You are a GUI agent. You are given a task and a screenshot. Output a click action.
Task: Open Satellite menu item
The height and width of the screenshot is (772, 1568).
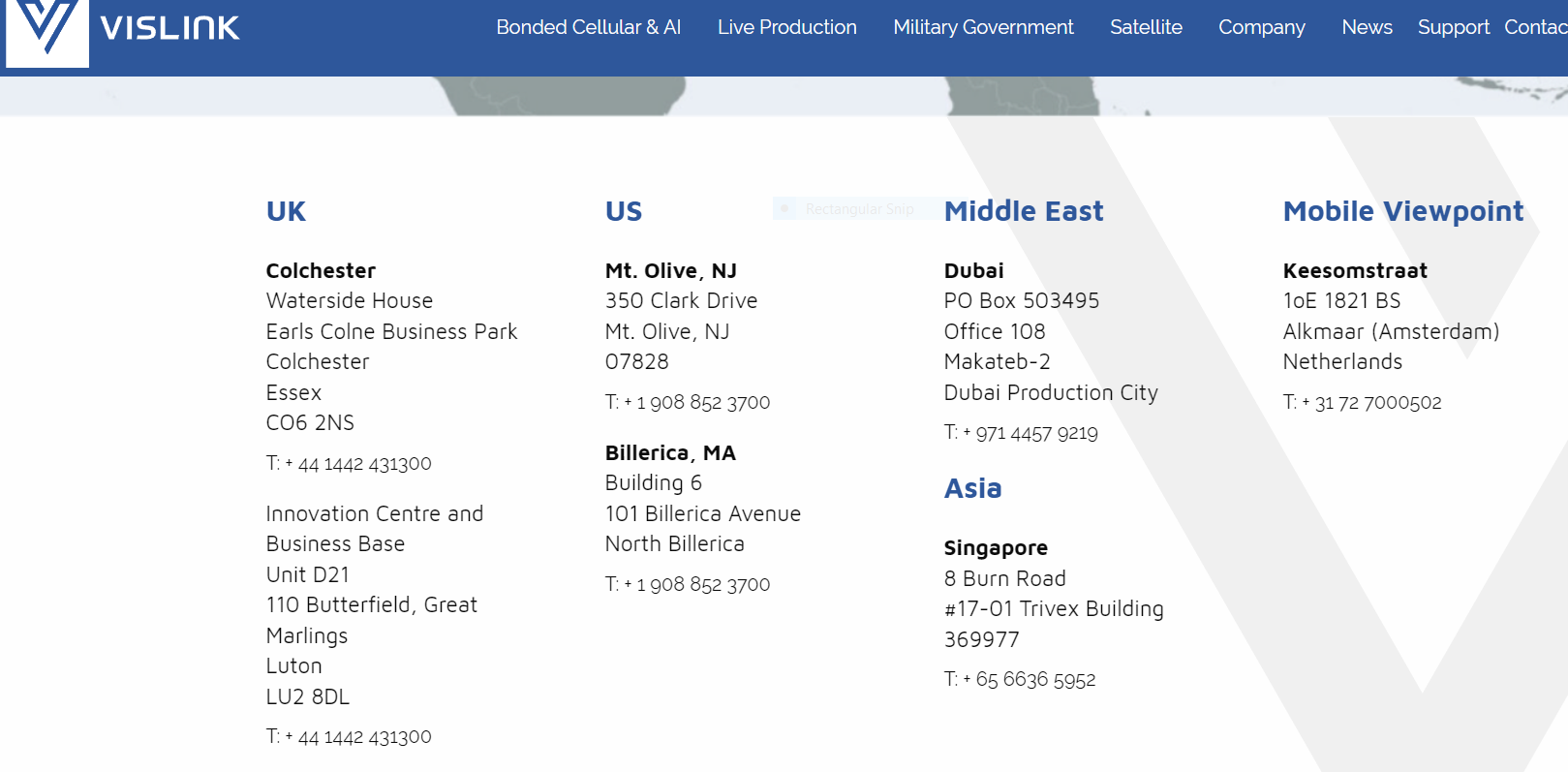[x=1146, y=27]
